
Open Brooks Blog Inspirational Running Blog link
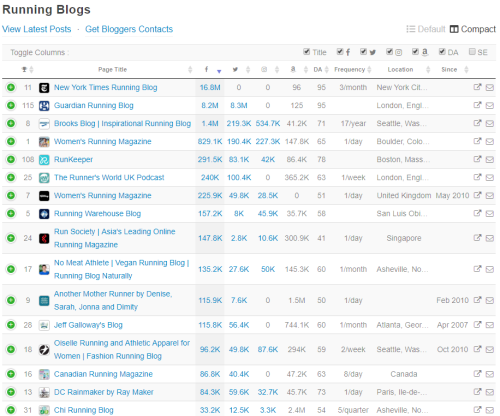pos(122,124)
